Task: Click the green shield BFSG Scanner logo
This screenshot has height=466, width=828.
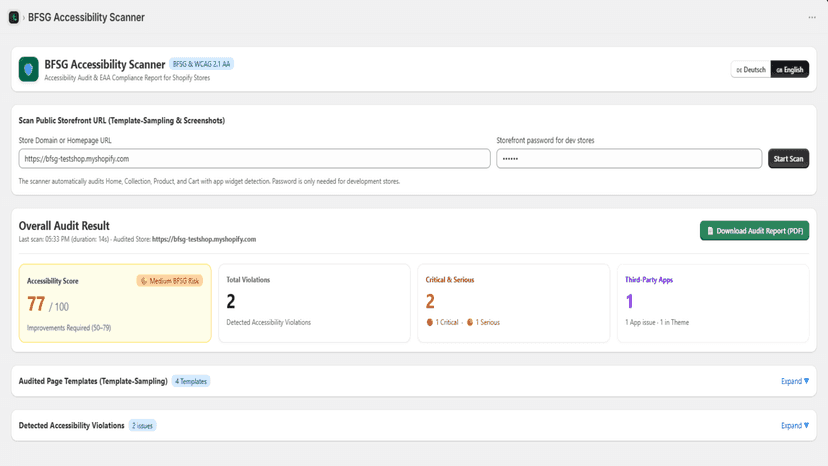Action: click(x=29, y=69)
